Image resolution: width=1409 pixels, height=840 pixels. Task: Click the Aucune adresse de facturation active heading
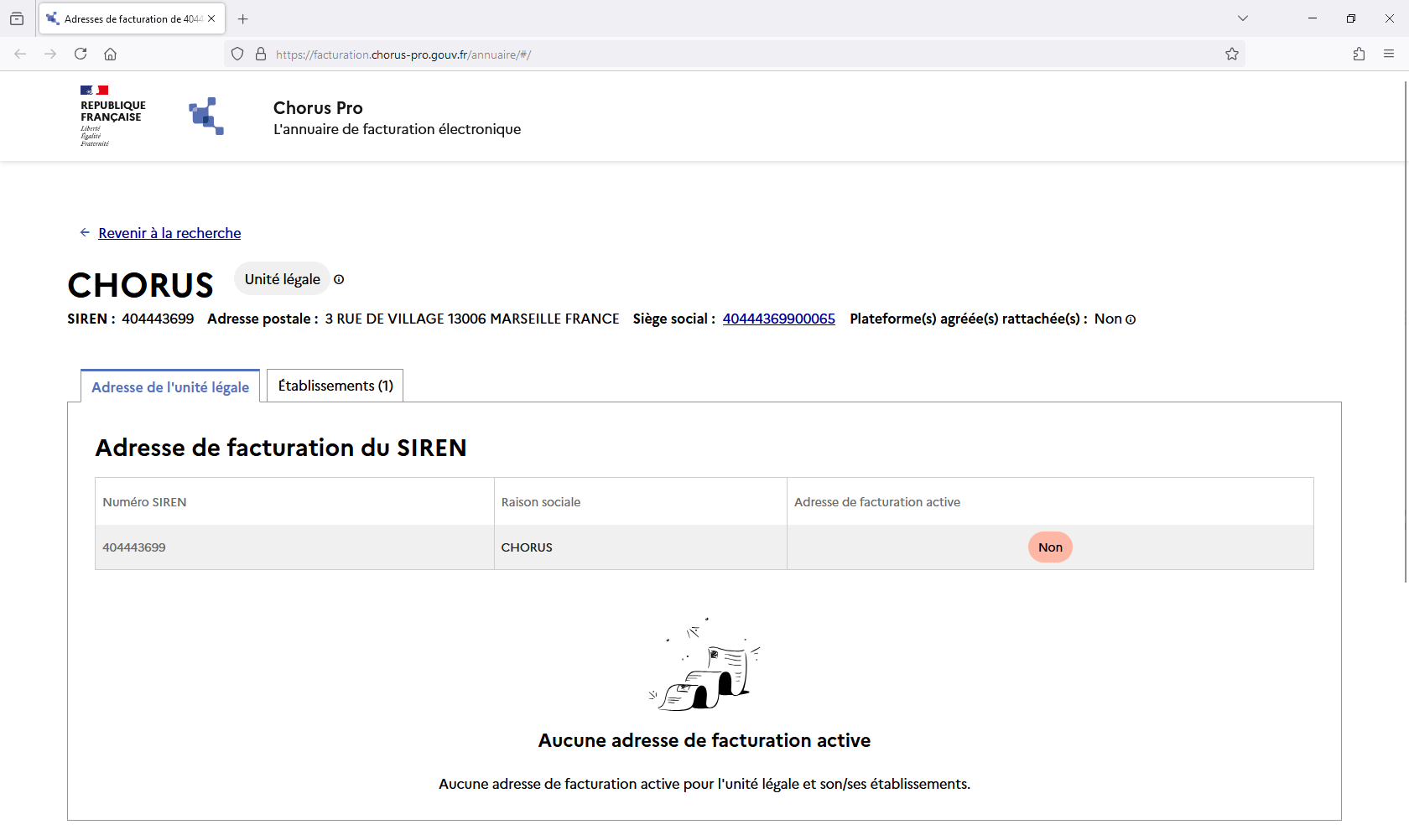704,740
